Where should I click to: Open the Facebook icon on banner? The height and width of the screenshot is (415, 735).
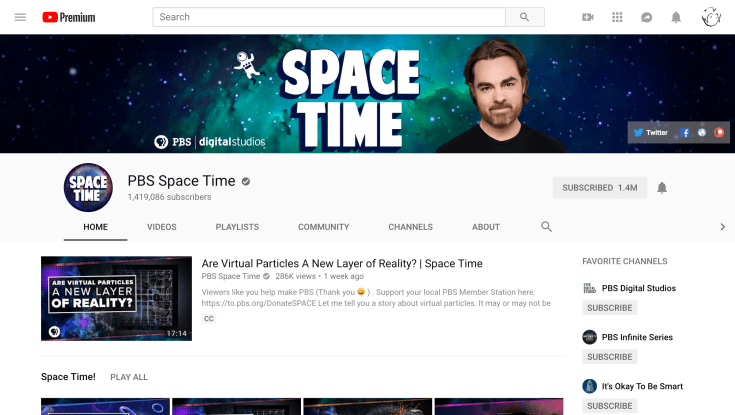685,133
